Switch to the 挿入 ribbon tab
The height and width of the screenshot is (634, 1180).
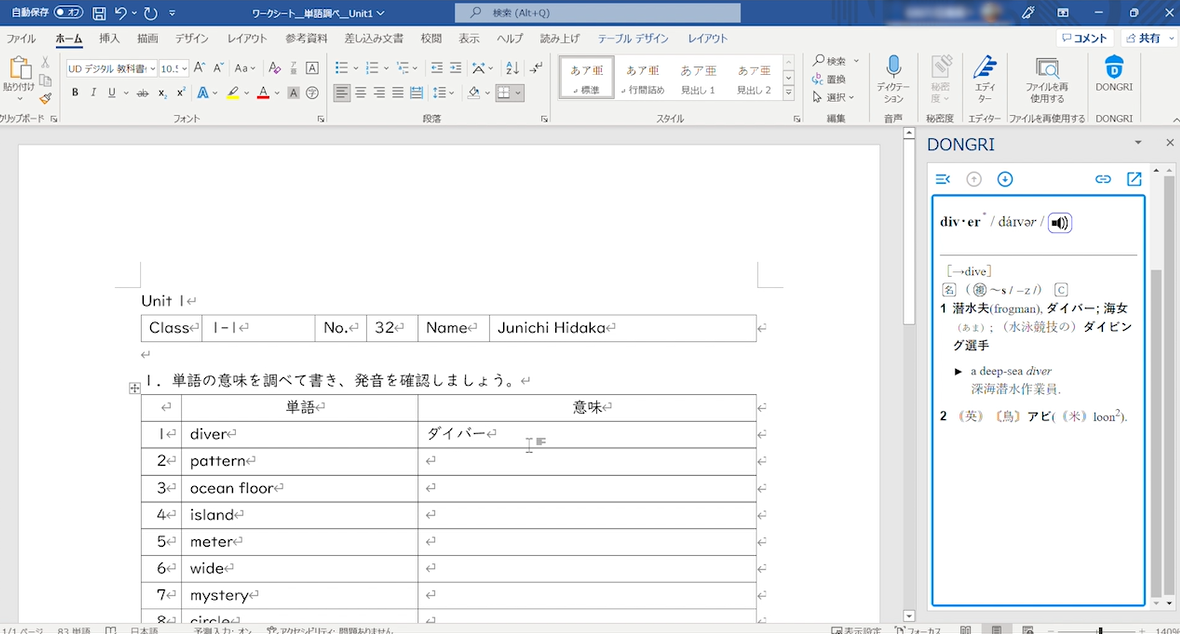pos(109,38)
